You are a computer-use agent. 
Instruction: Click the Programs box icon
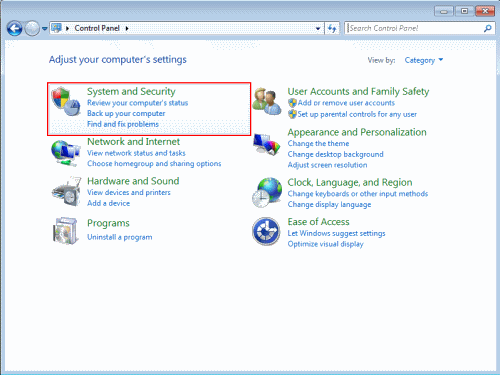point(66,231)
